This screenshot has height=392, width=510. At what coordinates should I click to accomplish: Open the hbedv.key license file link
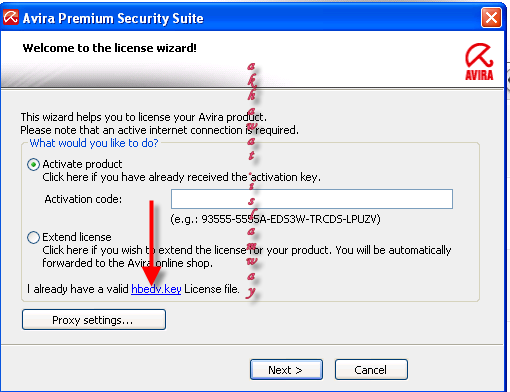[156, 289]
